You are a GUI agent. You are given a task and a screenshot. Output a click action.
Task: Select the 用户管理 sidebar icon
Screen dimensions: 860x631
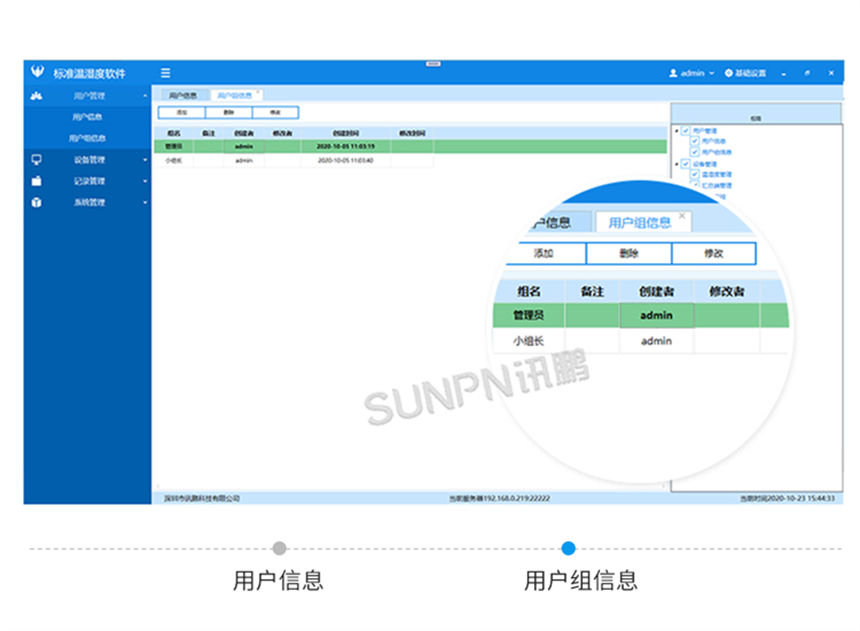(x=37, y=95)
